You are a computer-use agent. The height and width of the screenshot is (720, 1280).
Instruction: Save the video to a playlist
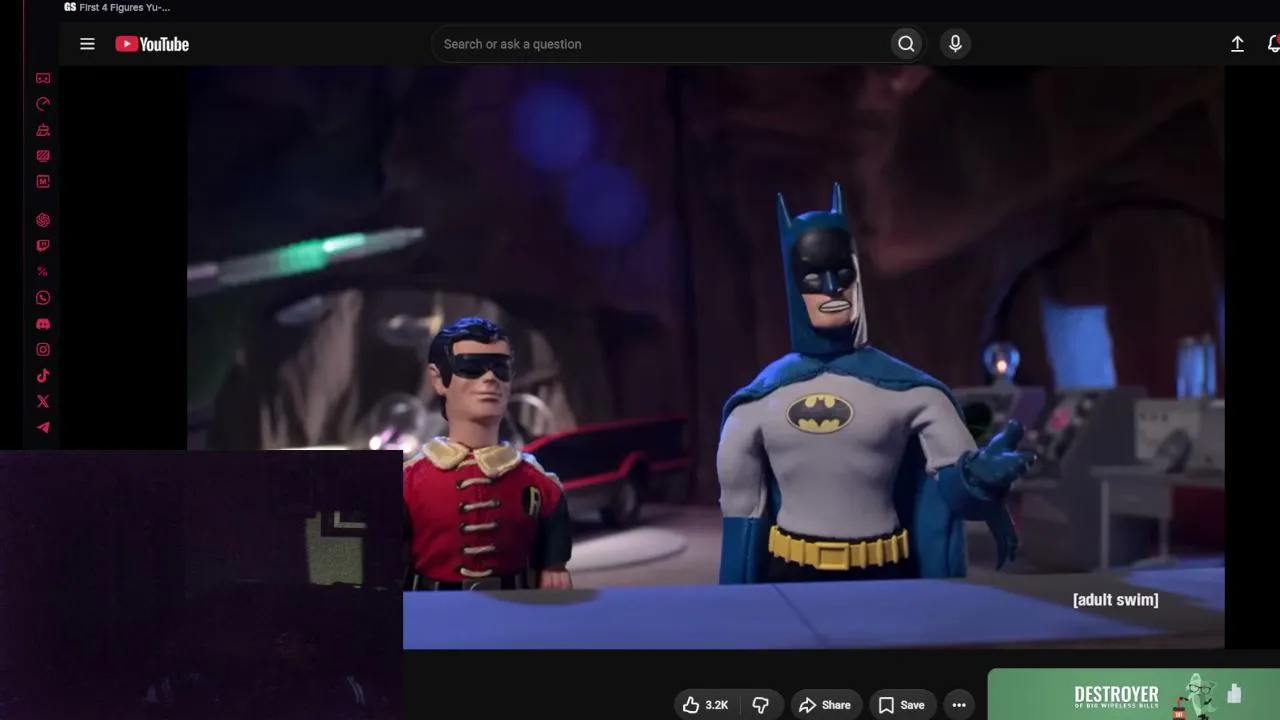tap(902, 705)
